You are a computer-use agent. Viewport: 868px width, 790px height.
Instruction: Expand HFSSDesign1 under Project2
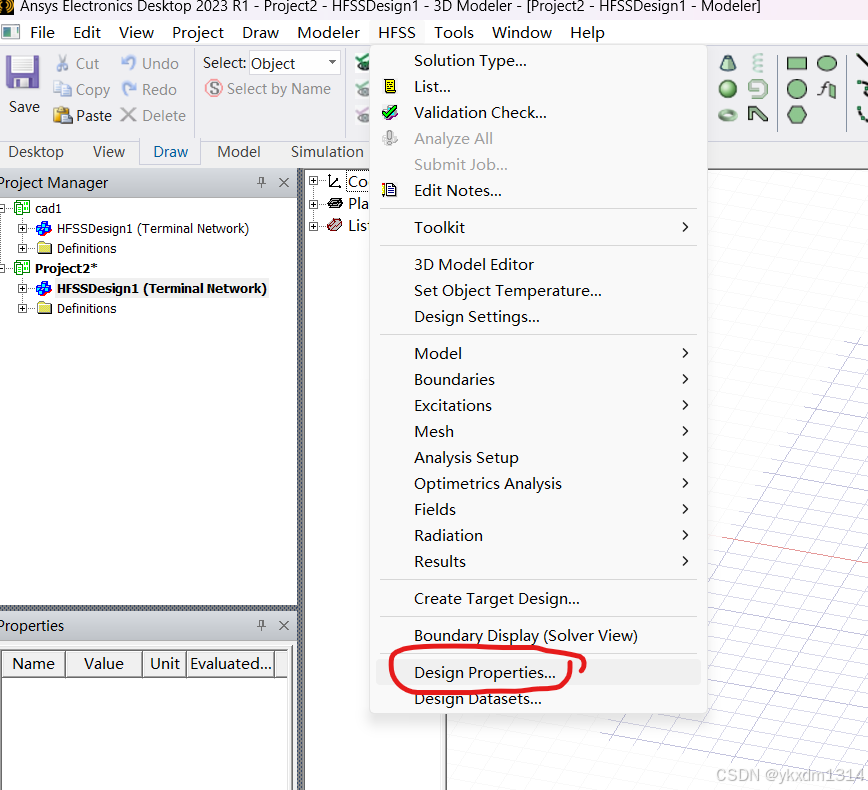click(22, 288)
